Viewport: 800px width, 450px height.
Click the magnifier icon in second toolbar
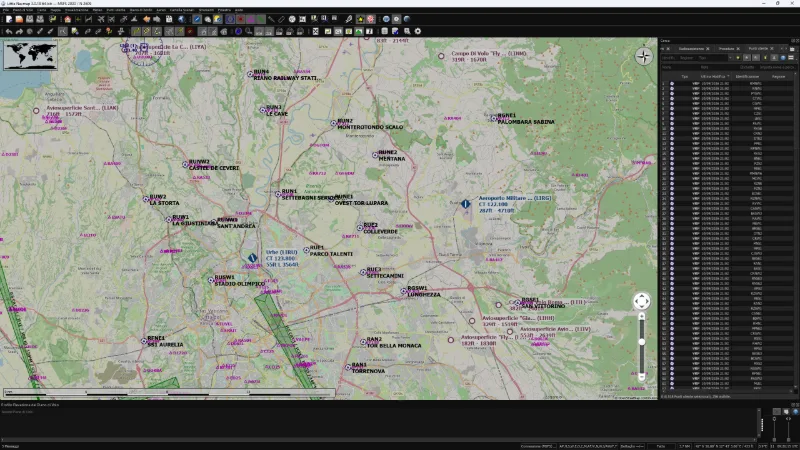(248, 32)
